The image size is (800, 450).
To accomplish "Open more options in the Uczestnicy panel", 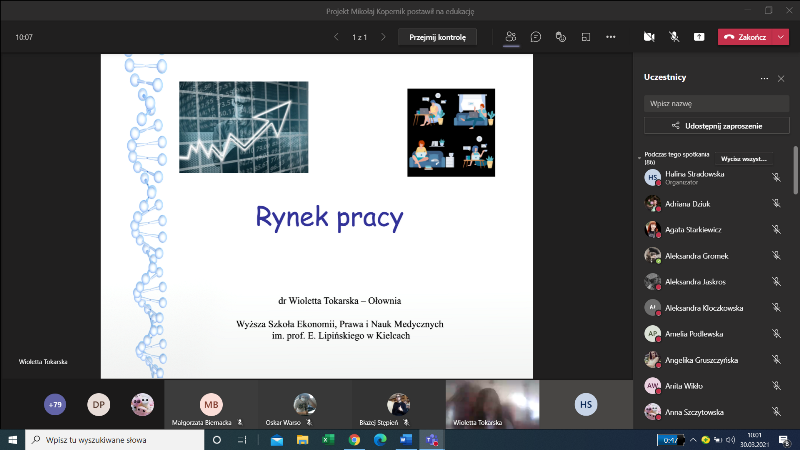I will click(765, 78).
